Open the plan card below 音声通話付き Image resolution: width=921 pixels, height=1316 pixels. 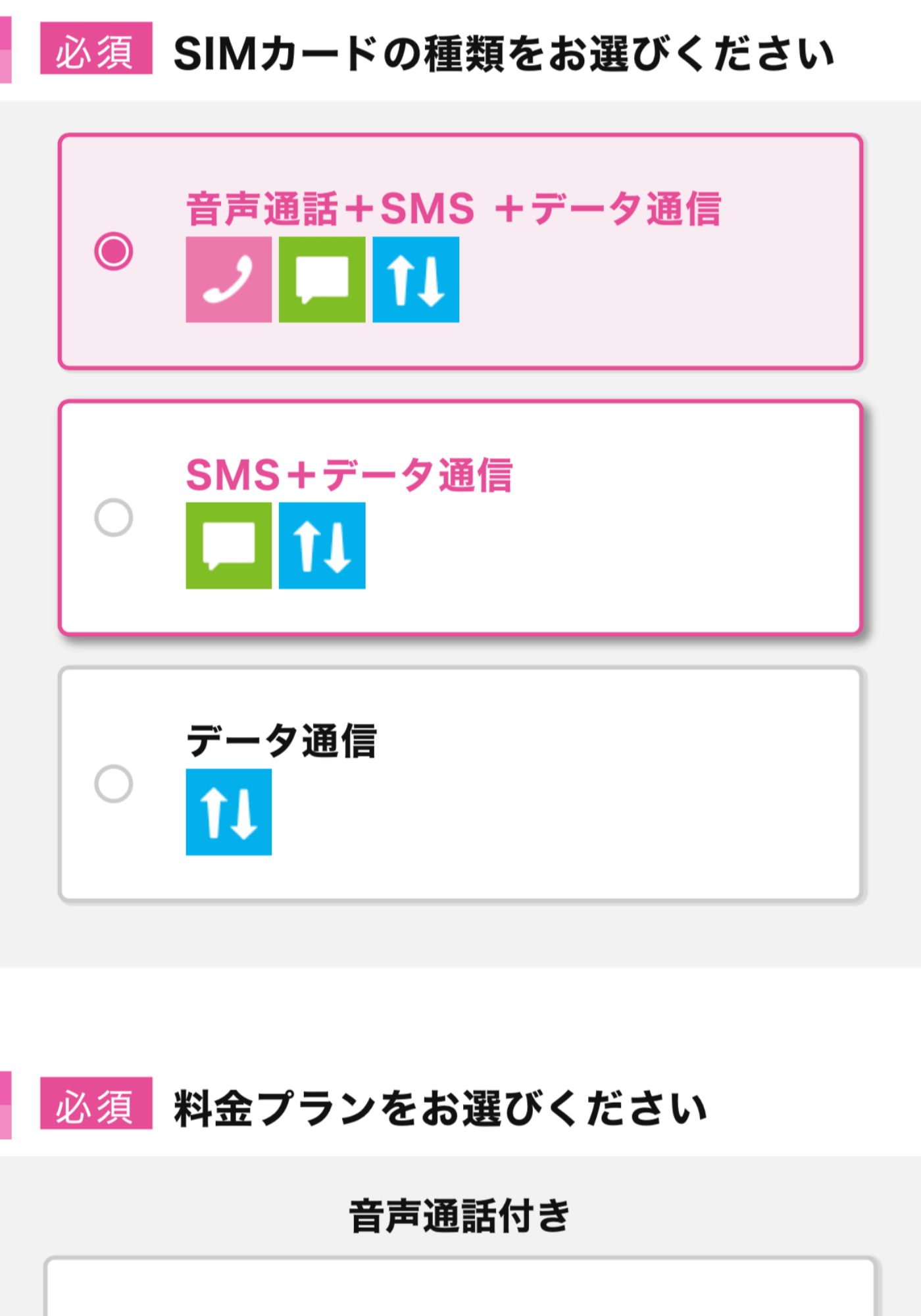pos(460,1286)
